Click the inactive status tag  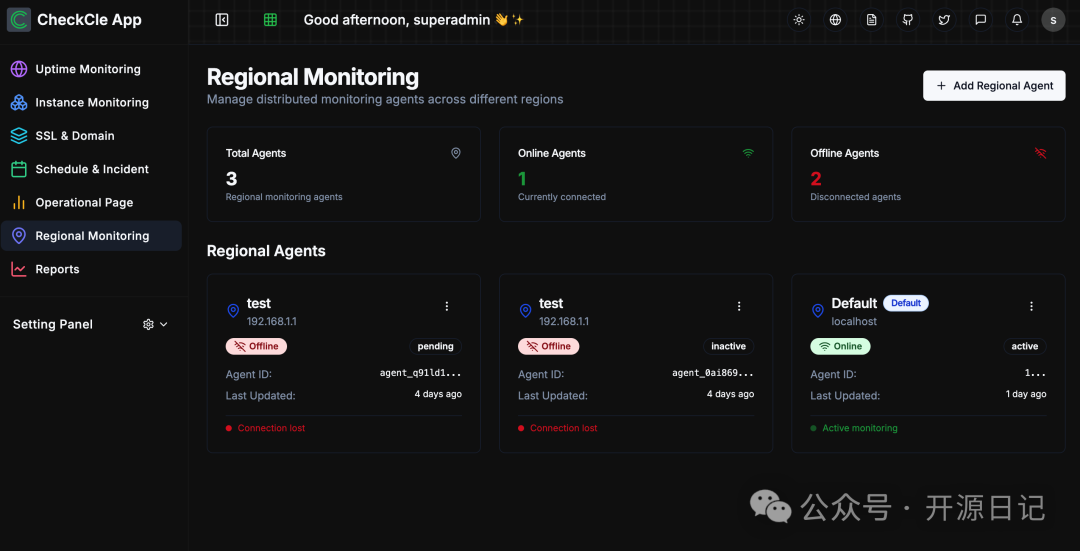729,346
